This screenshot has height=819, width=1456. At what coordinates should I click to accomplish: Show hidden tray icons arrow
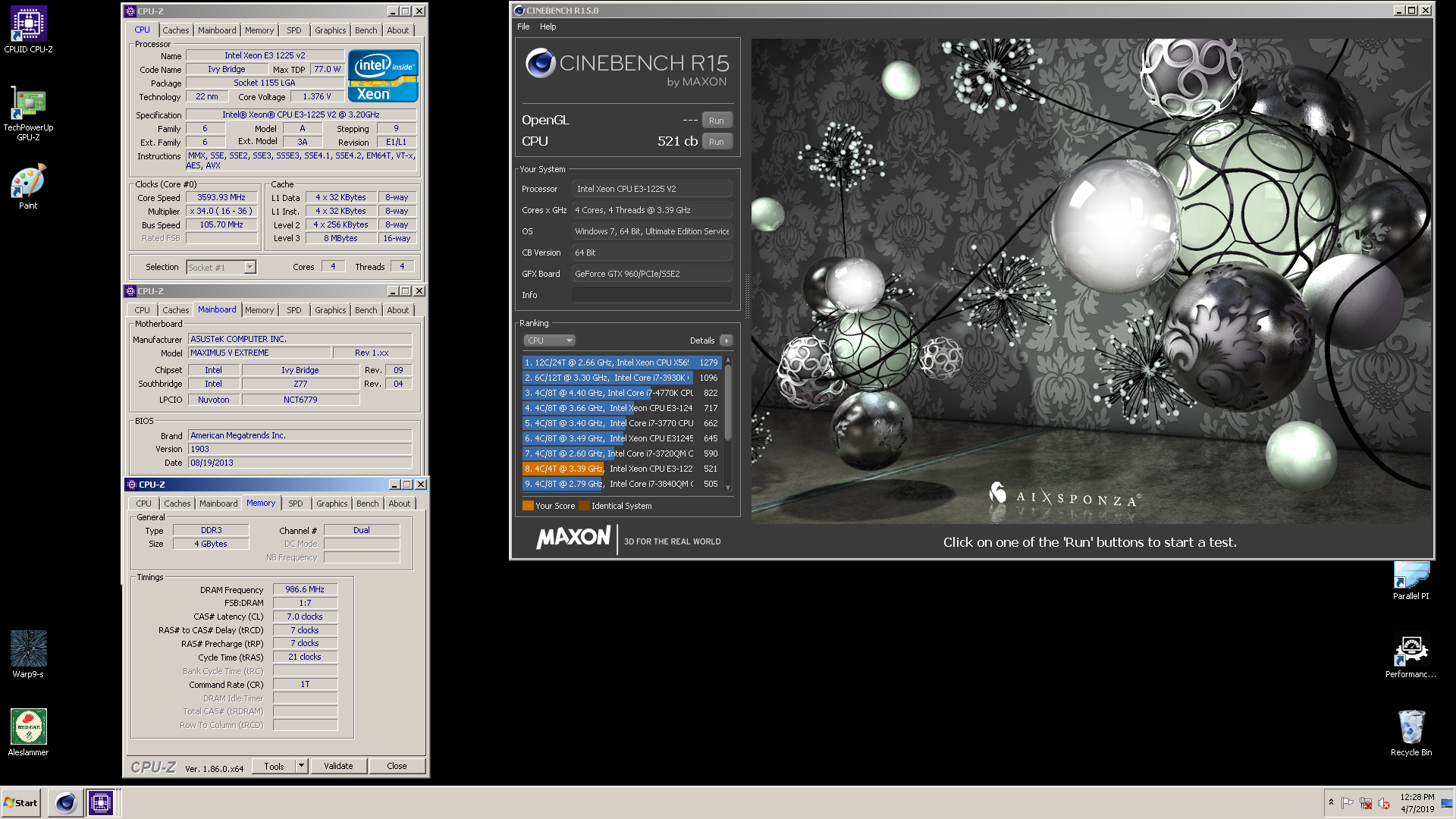coord(1331,802)
